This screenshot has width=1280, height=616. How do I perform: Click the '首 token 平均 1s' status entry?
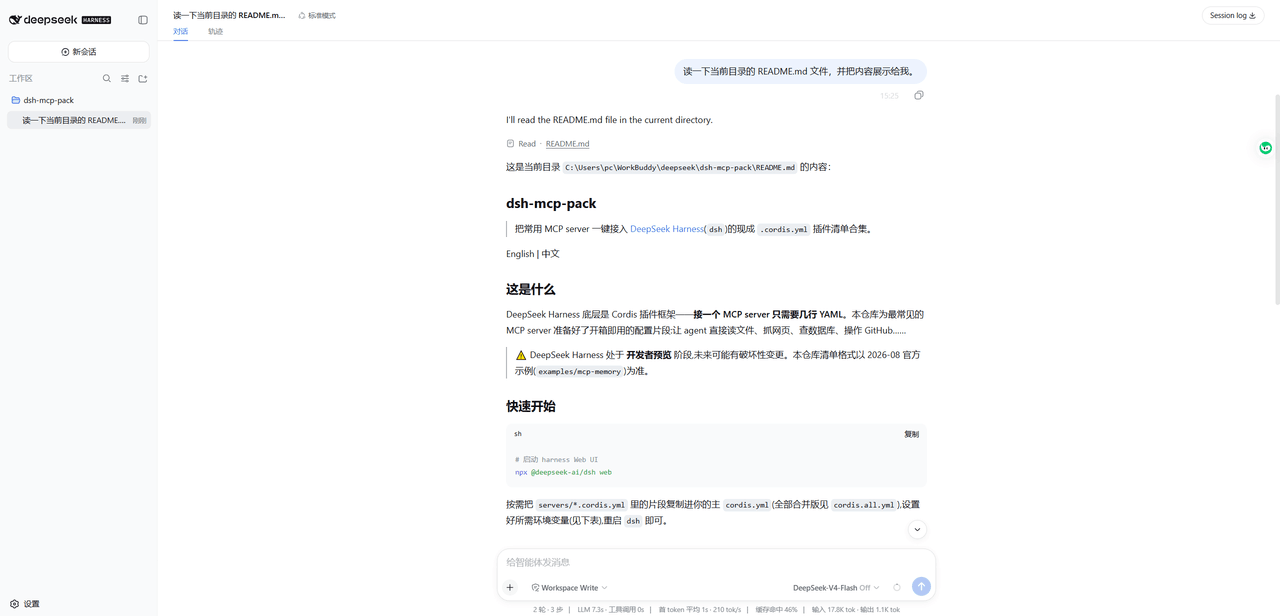pyautogui.click(x=685, y=609)
